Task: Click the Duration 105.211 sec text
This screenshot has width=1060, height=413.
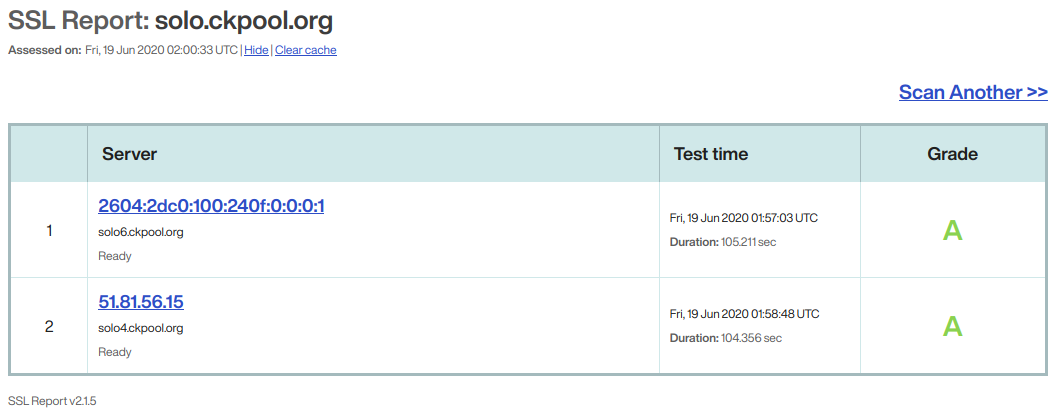Action: (723, 241)
